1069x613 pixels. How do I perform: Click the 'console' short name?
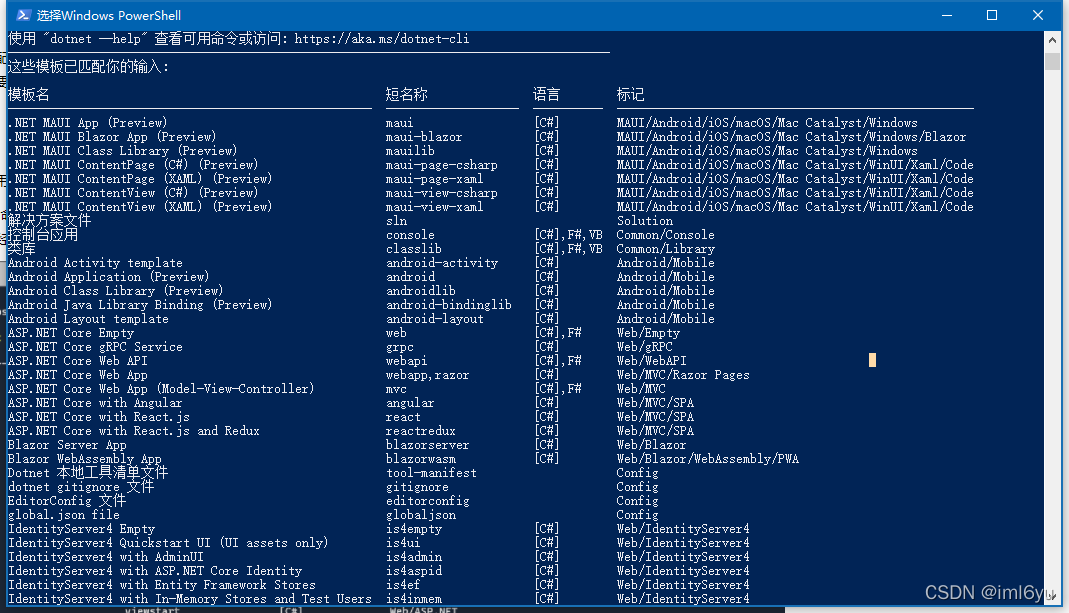click(410, 235)
